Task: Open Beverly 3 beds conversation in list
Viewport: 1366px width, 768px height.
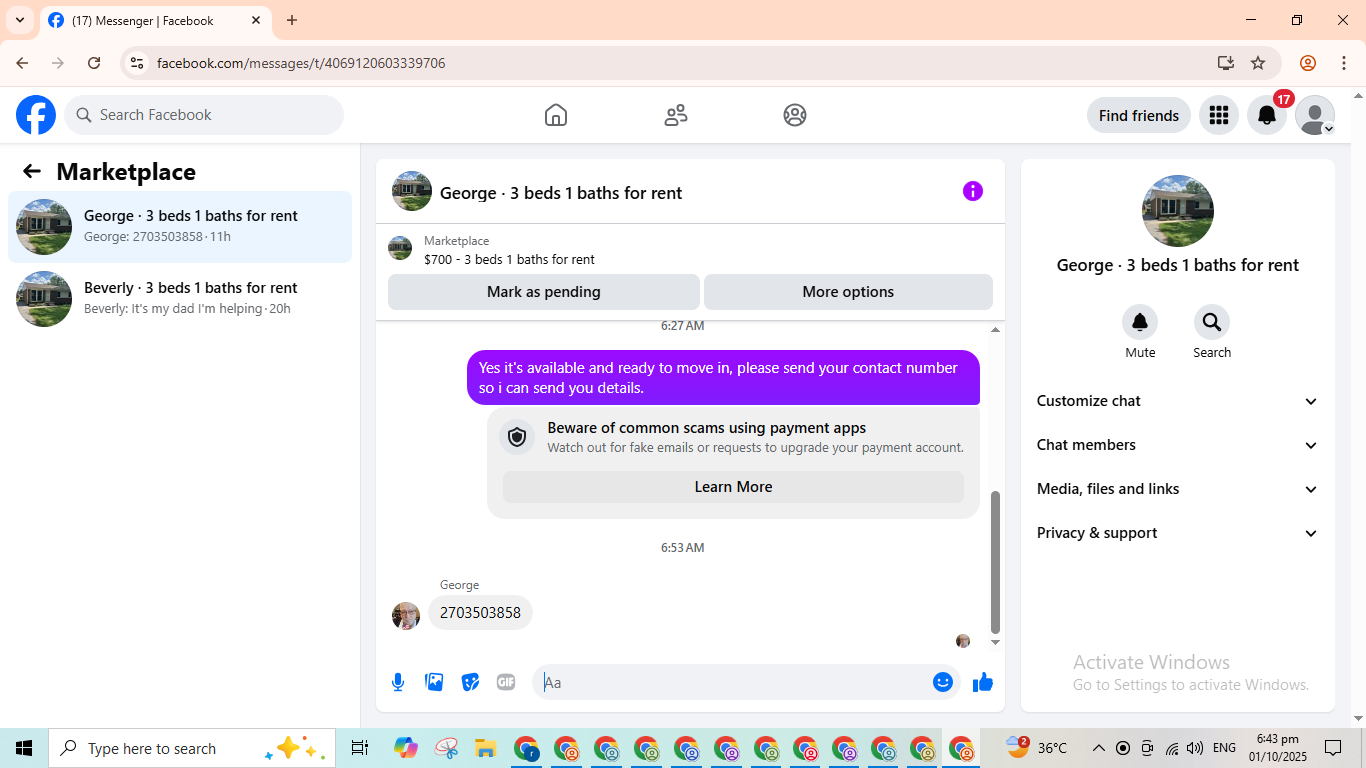Action: coord(180,299)
